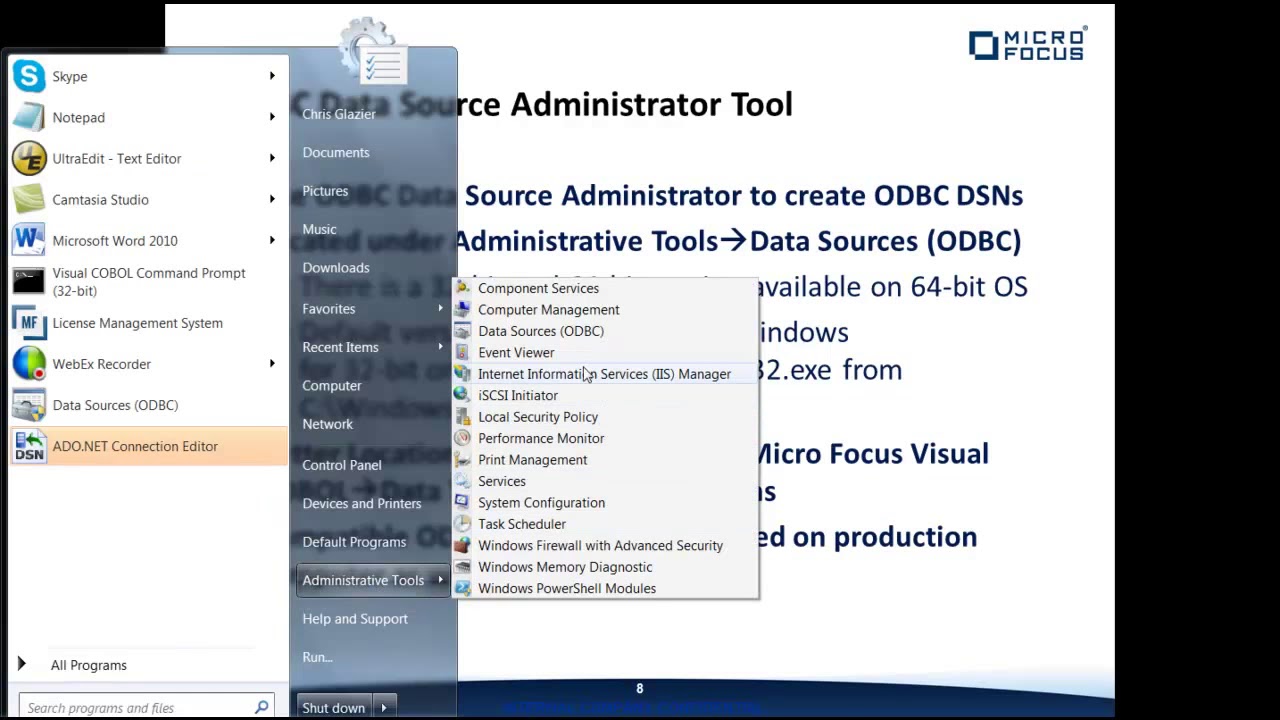1280x720 pixels.
Task: Click the pinned Data Sources (ODBC) icon
Action: 29,405
